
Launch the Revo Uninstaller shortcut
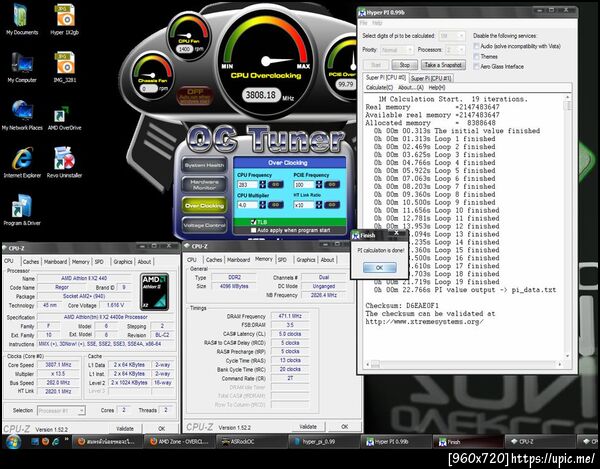click(x=64, y=163)
